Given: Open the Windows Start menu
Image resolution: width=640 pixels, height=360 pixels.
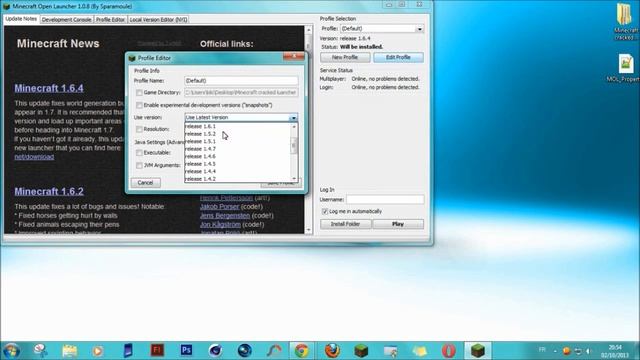Looking at the screenshot, I should tap(11, 351).
